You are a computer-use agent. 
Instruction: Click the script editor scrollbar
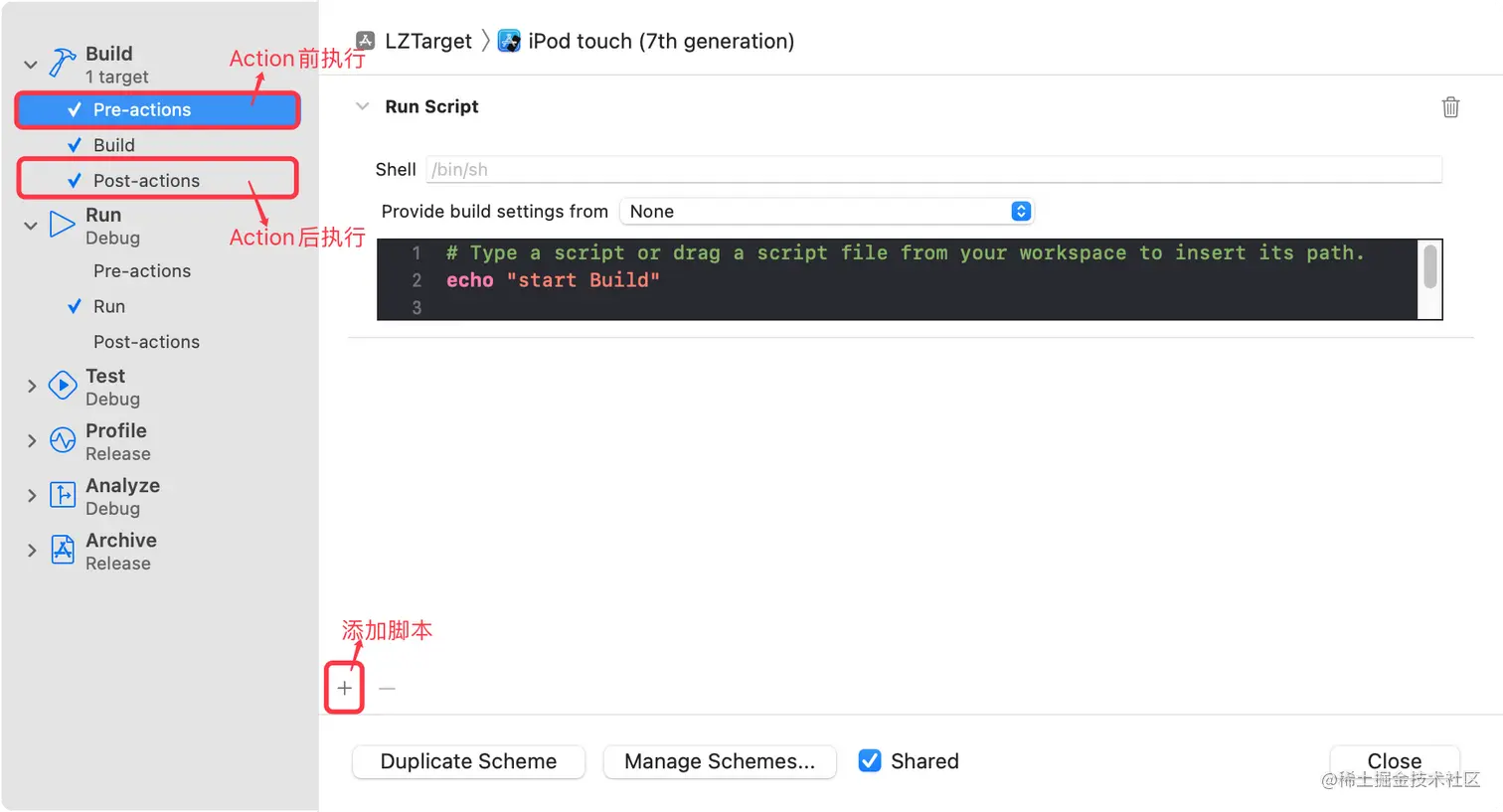(1429, 266)
